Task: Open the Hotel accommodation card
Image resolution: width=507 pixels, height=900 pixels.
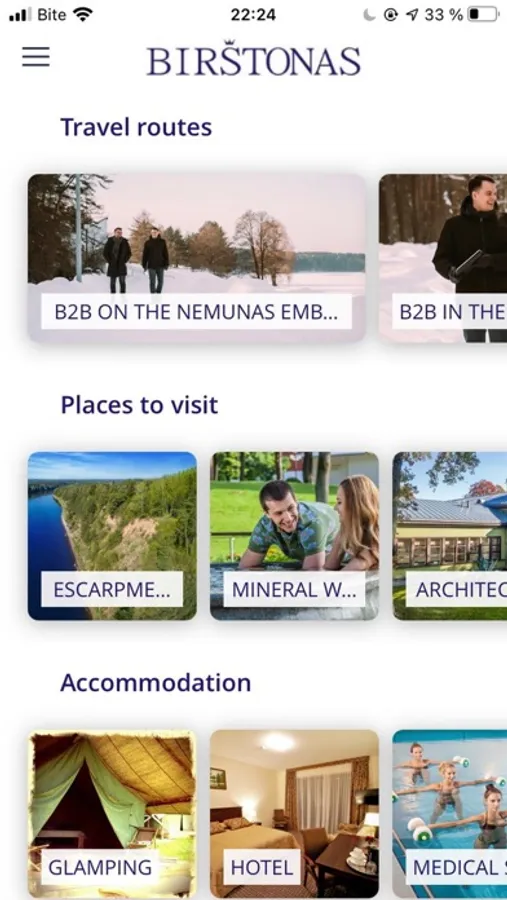Action: [x=295, y=813]
